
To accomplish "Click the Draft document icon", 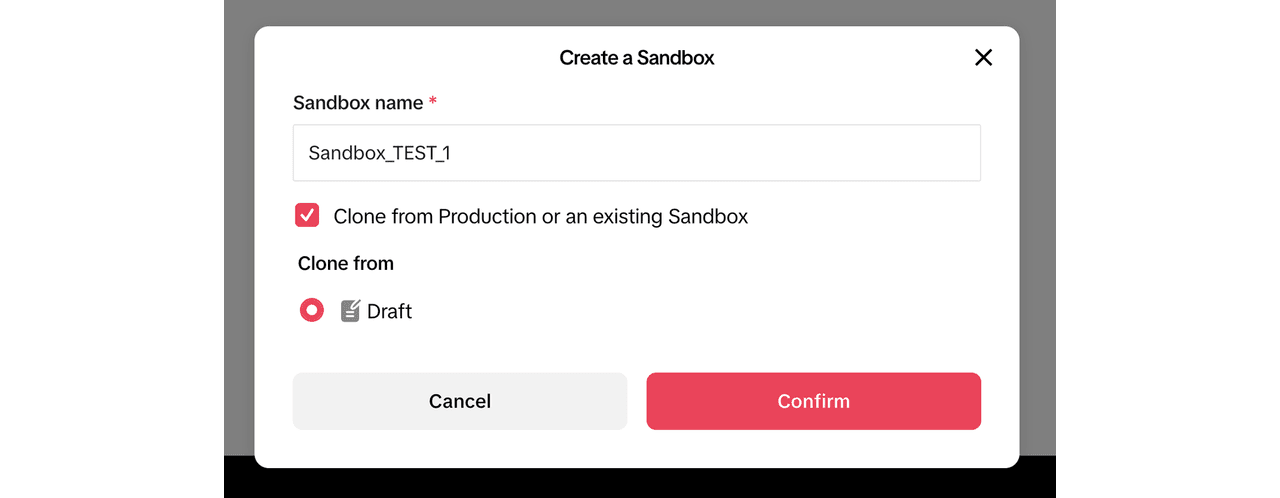I will (350, 311).
